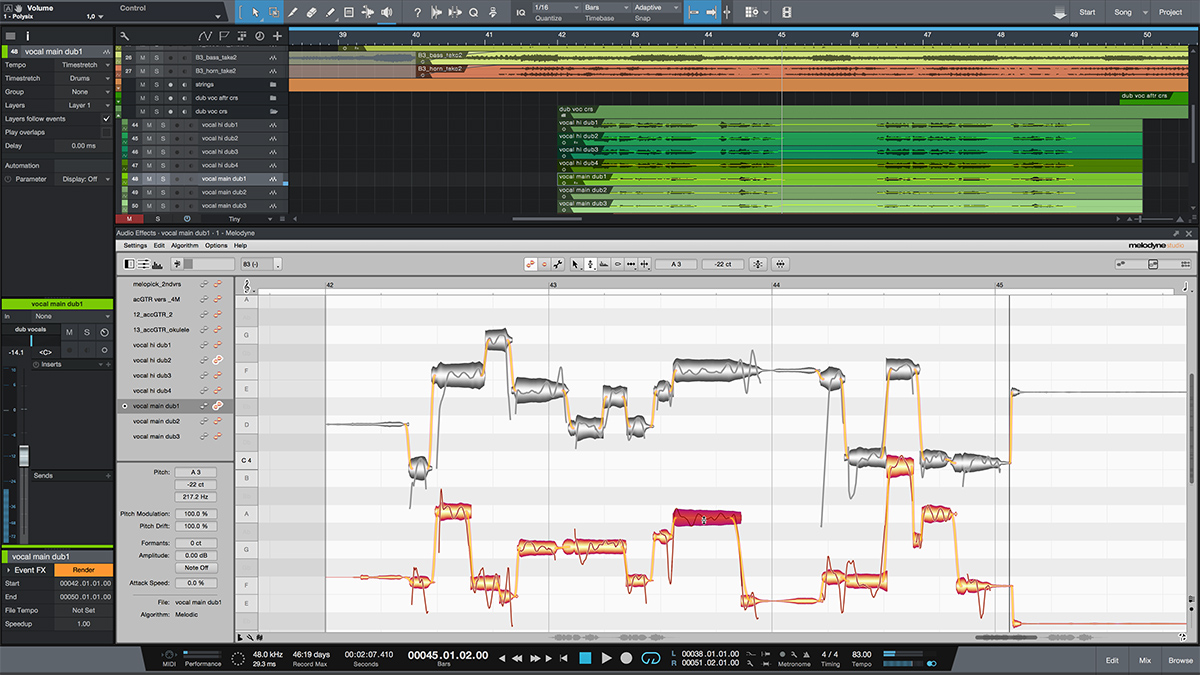Go to the Song page
Viewport: 1200px width, 675px height.
point(1123,12)
